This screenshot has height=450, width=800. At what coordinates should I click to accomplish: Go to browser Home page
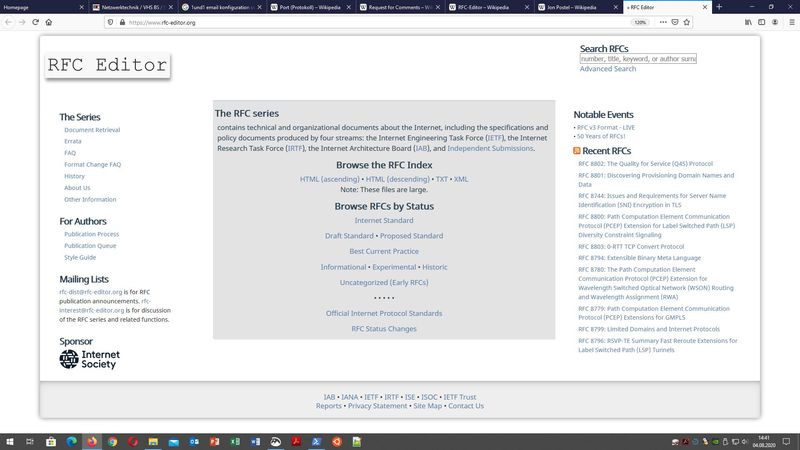pyautogui.click(x=48, y=22)
